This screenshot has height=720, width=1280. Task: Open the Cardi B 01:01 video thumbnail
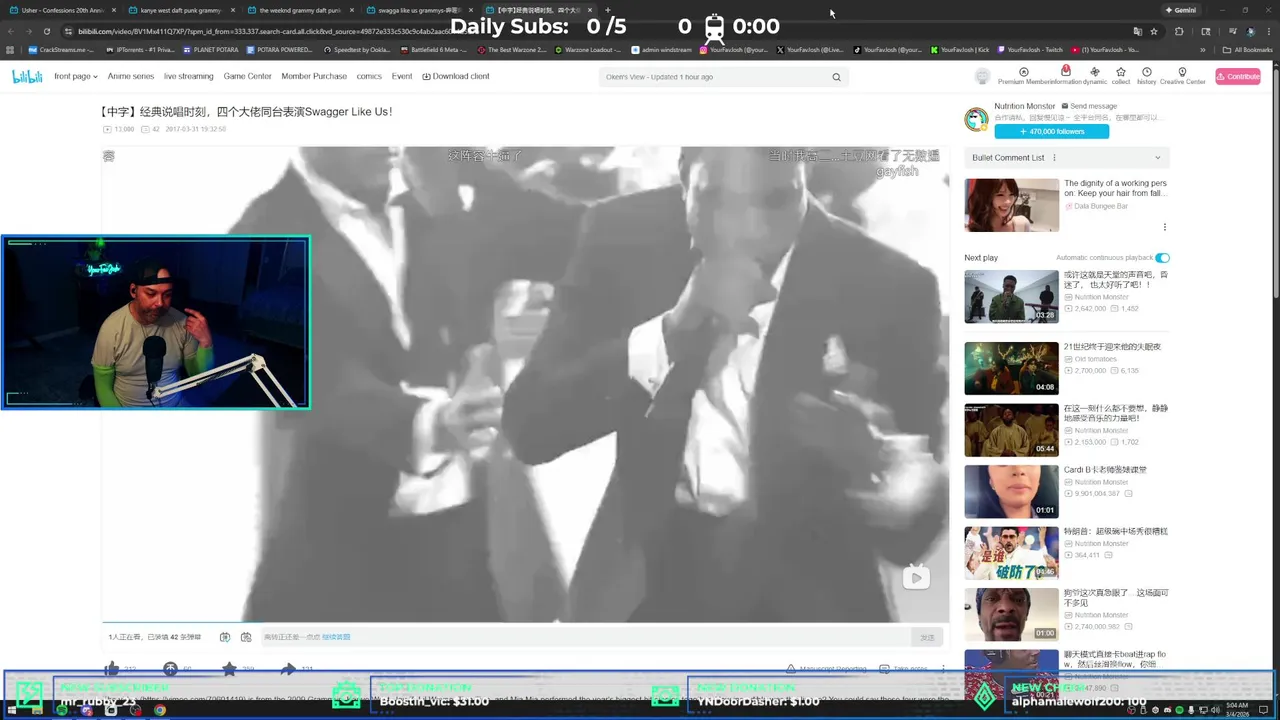(x=1011, y=491)
